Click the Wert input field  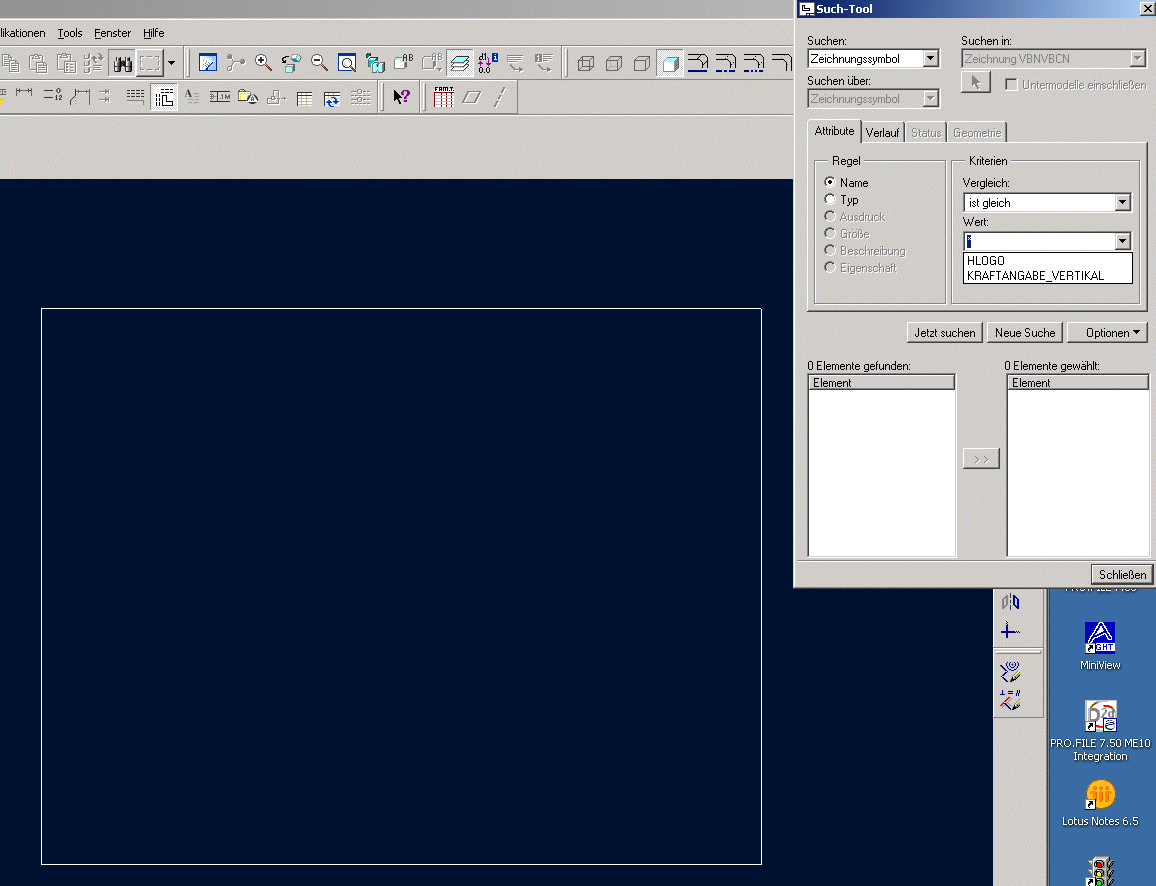1040,241
